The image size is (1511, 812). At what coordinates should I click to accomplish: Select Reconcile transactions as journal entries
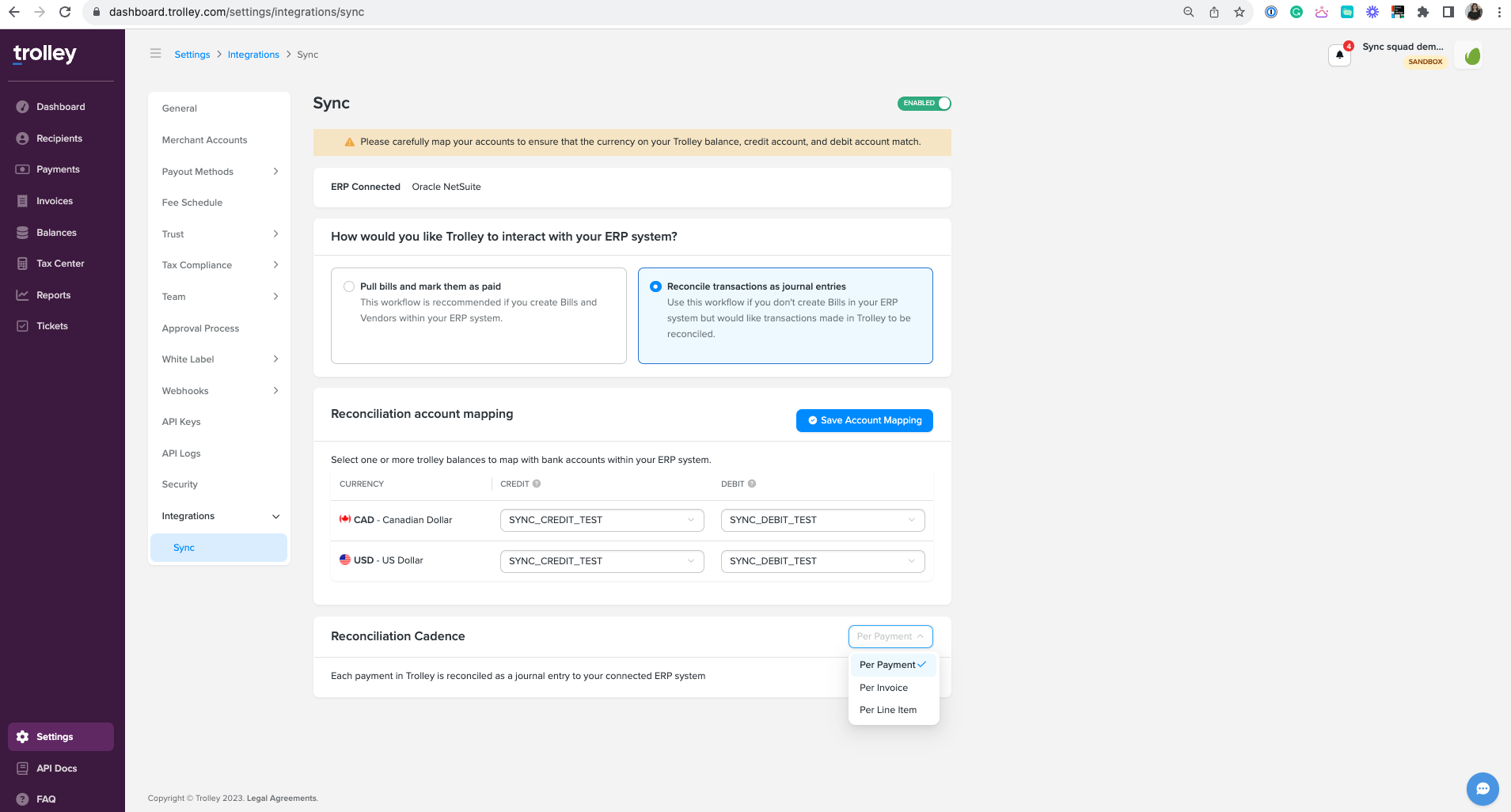point(655,286)
